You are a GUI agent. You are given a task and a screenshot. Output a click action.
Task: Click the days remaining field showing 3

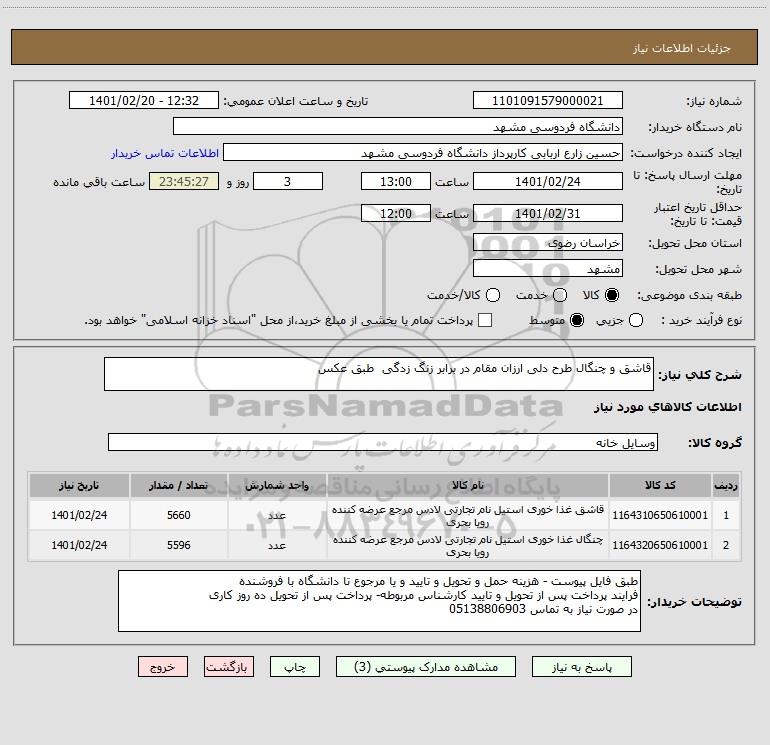pyautogui.click(x=288, y=182)
